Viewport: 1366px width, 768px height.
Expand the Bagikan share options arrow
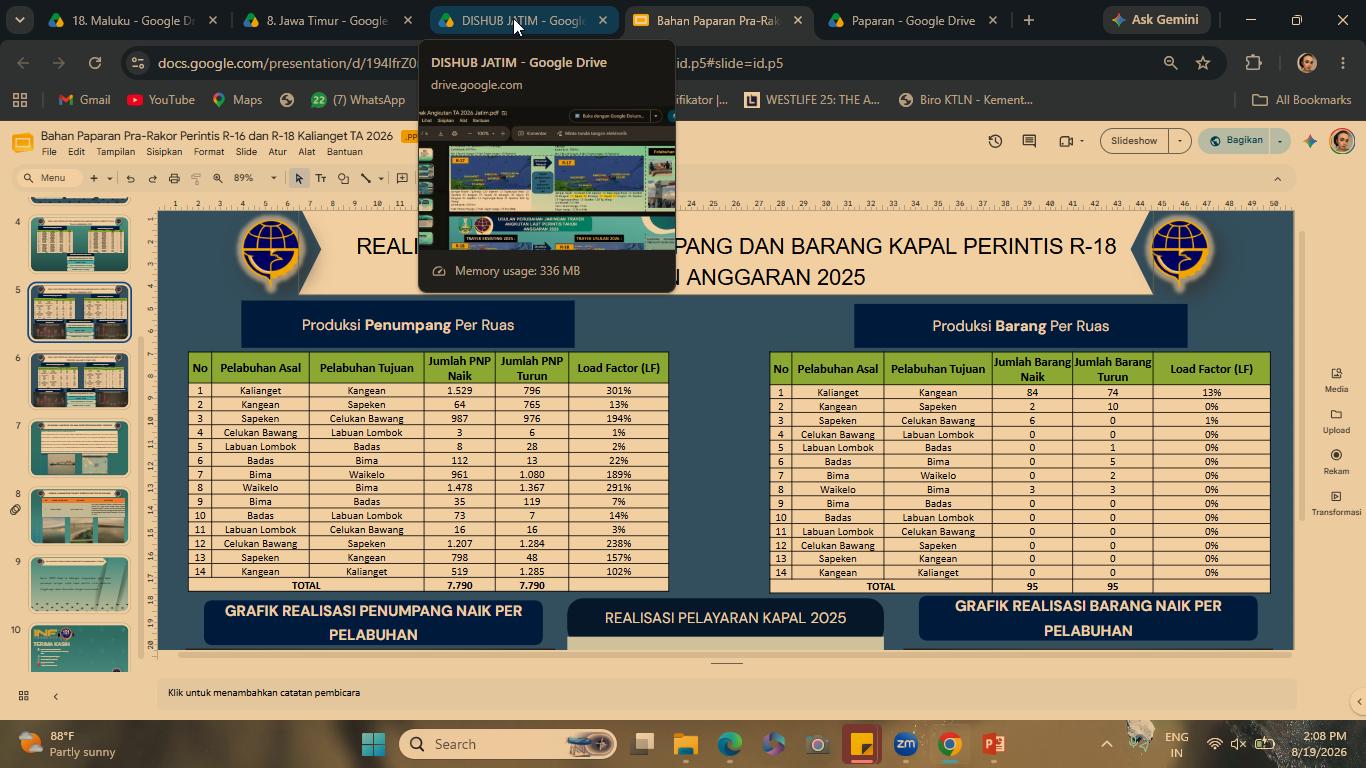[1279, 141]
